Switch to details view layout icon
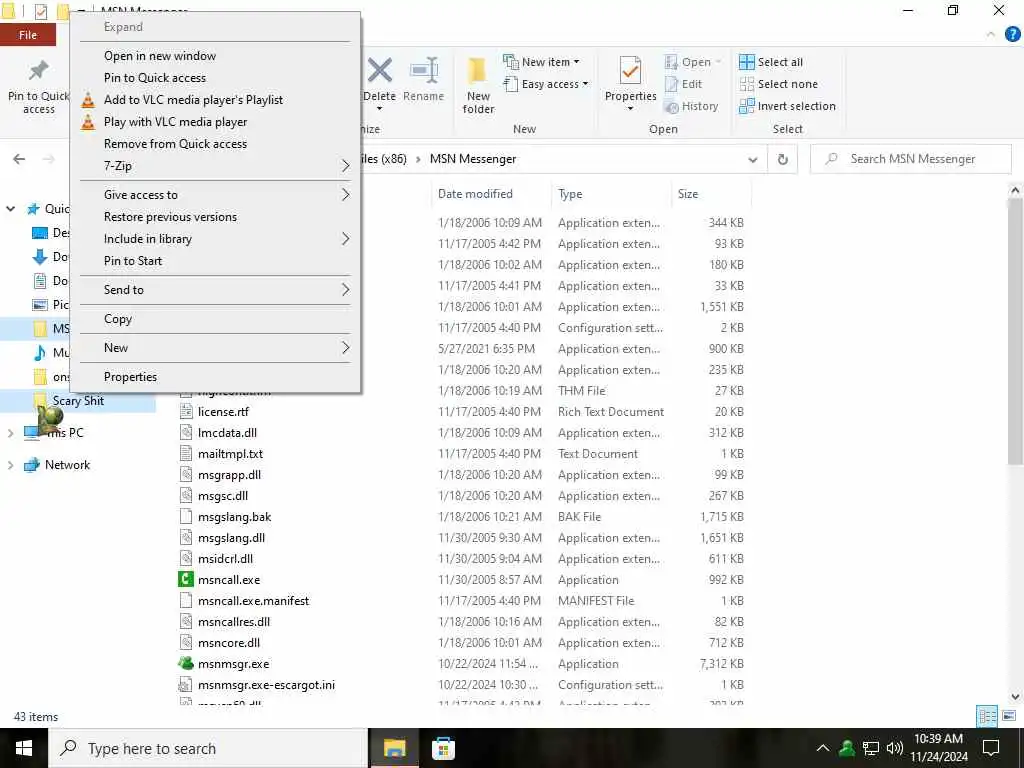This screenshot has height=768, width=1024. click(x=987, y=716)
